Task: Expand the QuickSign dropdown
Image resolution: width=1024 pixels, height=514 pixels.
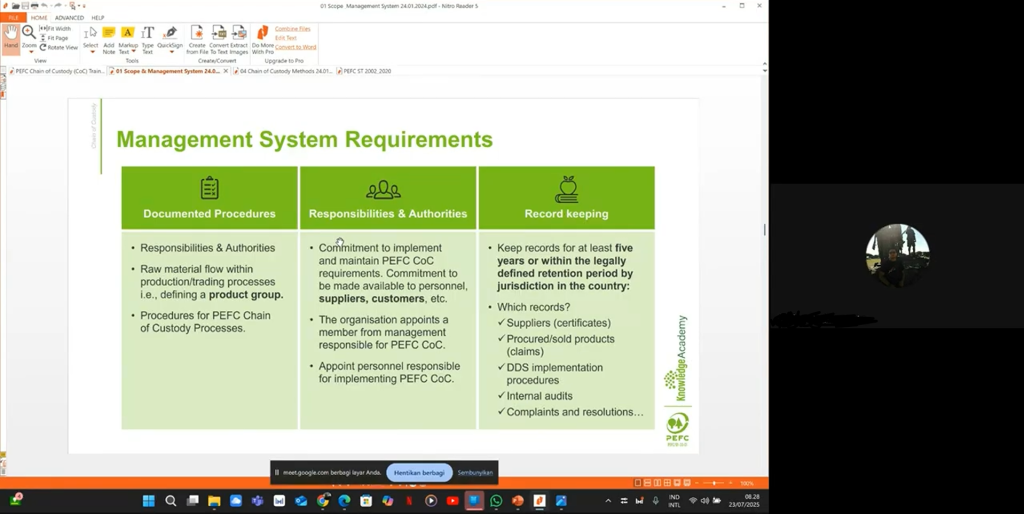Action: tap(170, 51)
